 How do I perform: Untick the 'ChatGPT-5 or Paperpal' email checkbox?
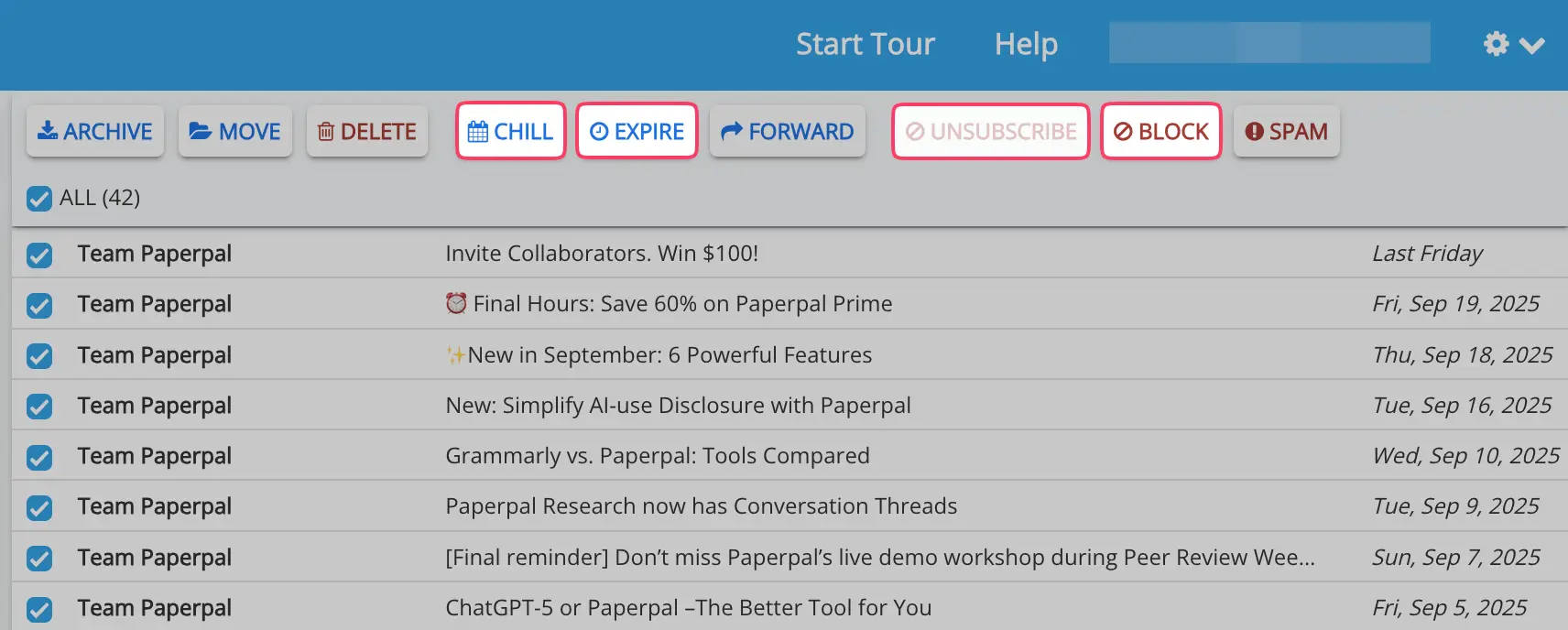tap(39, 609)
